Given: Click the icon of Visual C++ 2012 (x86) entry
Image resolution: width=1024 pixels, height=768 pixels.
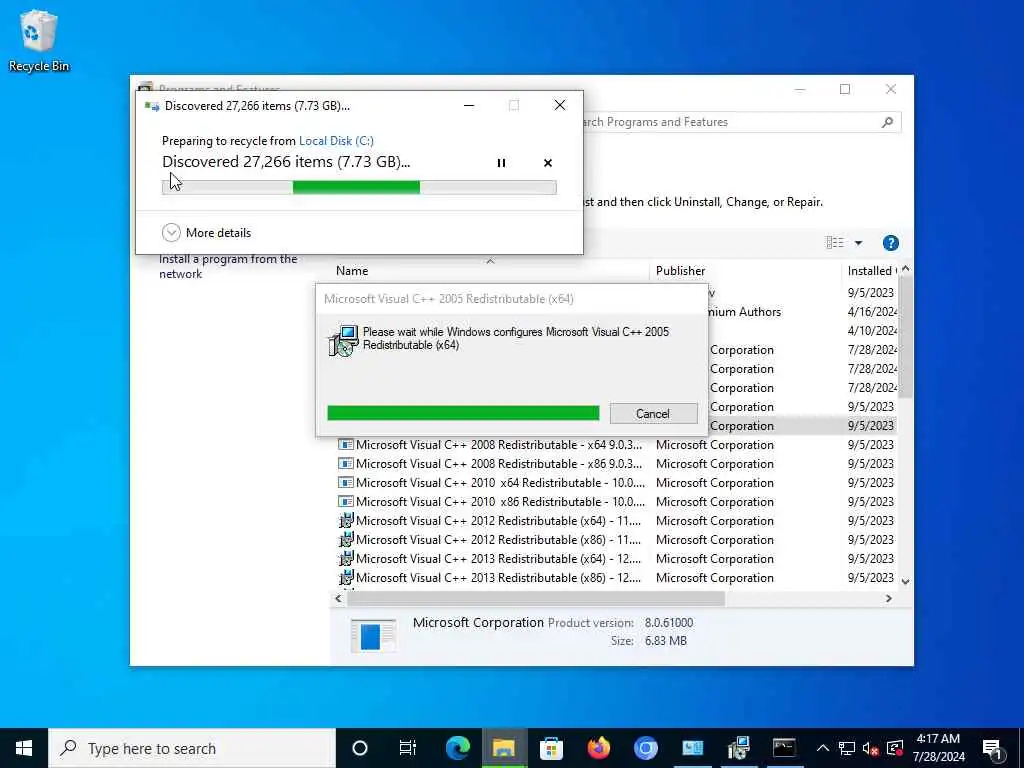Looking at the screenshot, I should 345,539.
